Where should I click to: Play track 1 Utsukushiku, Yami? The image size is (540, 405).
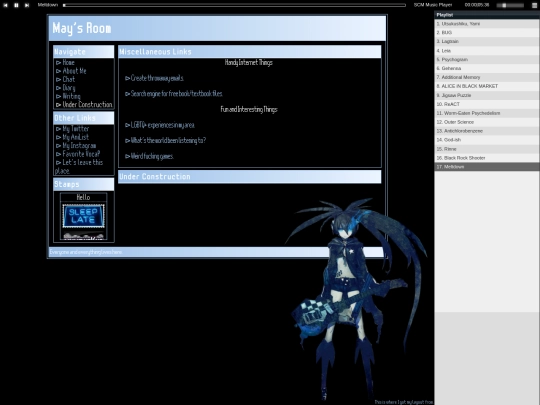click(487, 24)
